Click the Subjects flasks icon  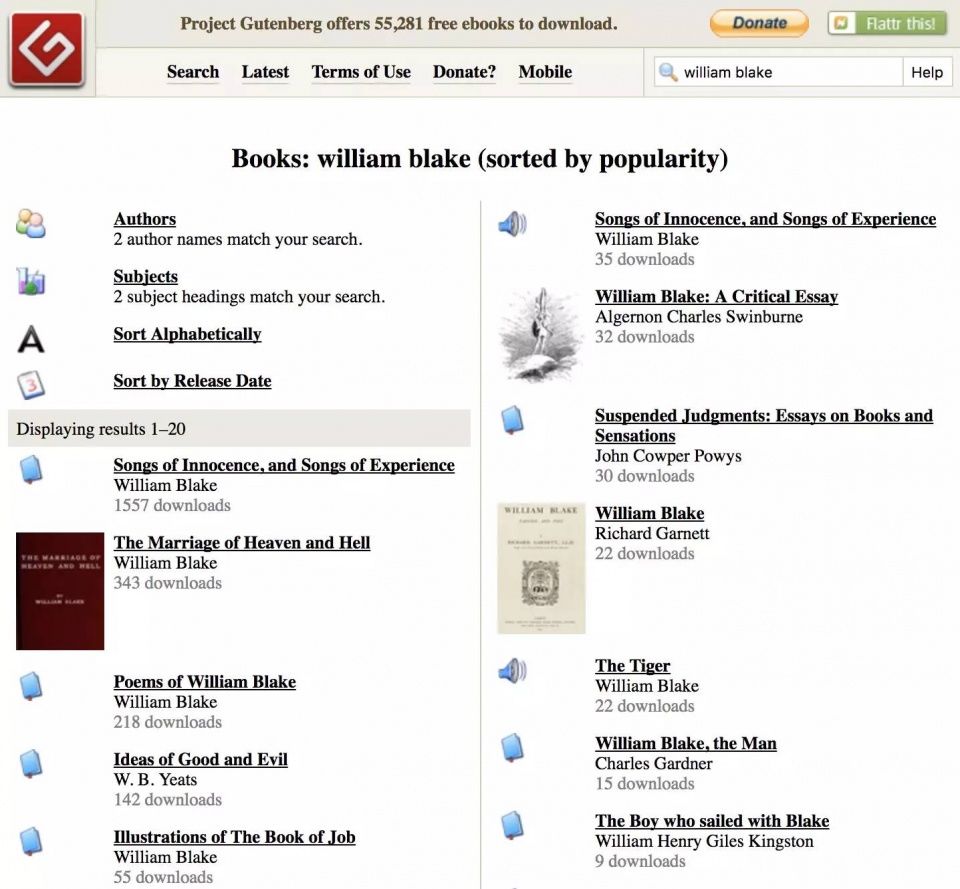tap(31, 281)
